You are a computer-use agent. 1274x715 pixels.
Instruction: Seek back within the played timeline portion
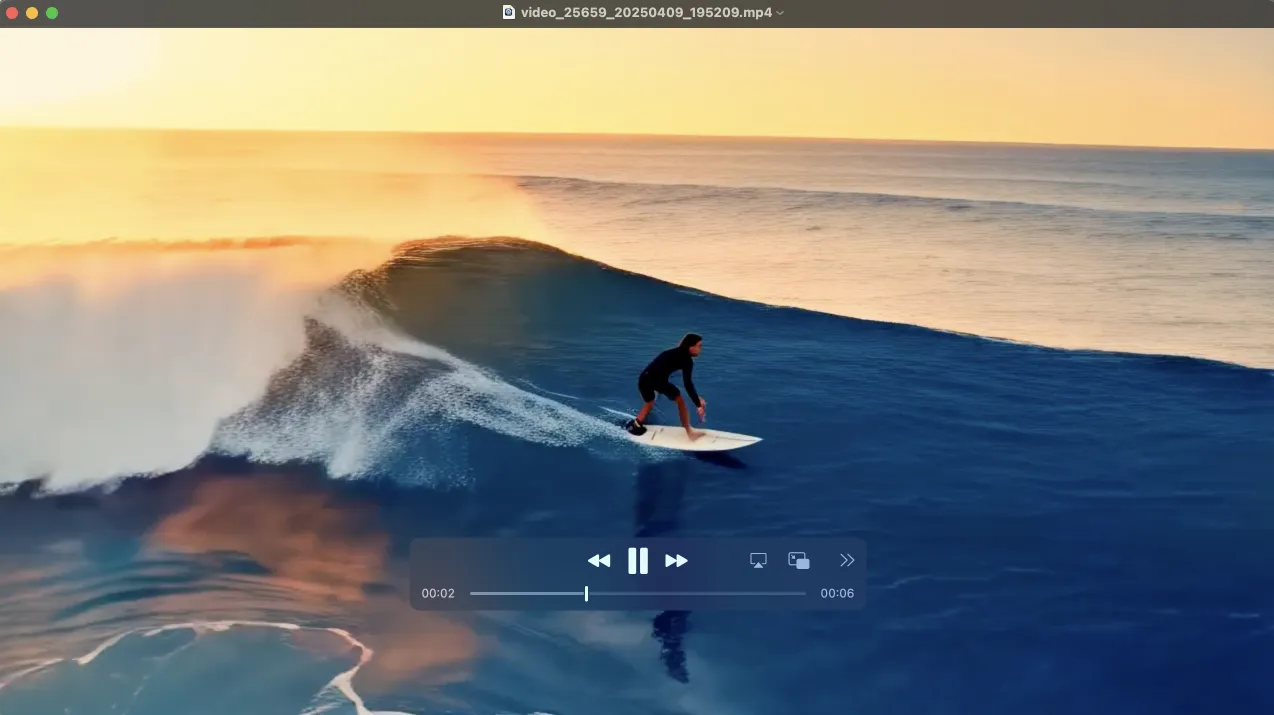527,594
